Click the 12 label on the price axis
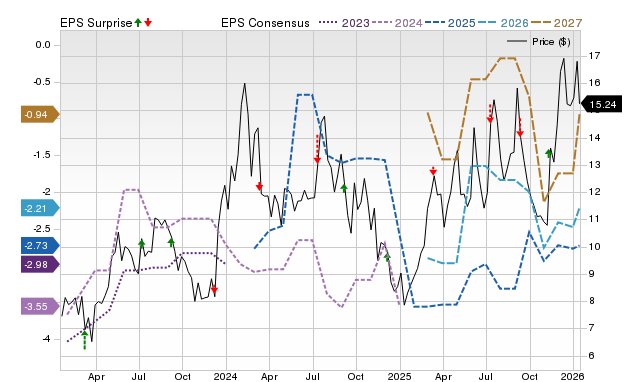Viewport: 640px width, 382px height. pos(594,192)
